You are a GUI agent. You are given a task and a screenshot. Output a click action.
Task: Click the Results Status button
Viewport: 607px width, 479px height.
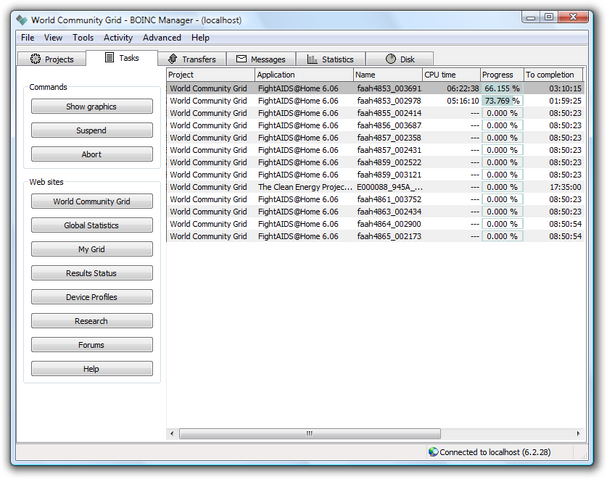click(92, 273)
